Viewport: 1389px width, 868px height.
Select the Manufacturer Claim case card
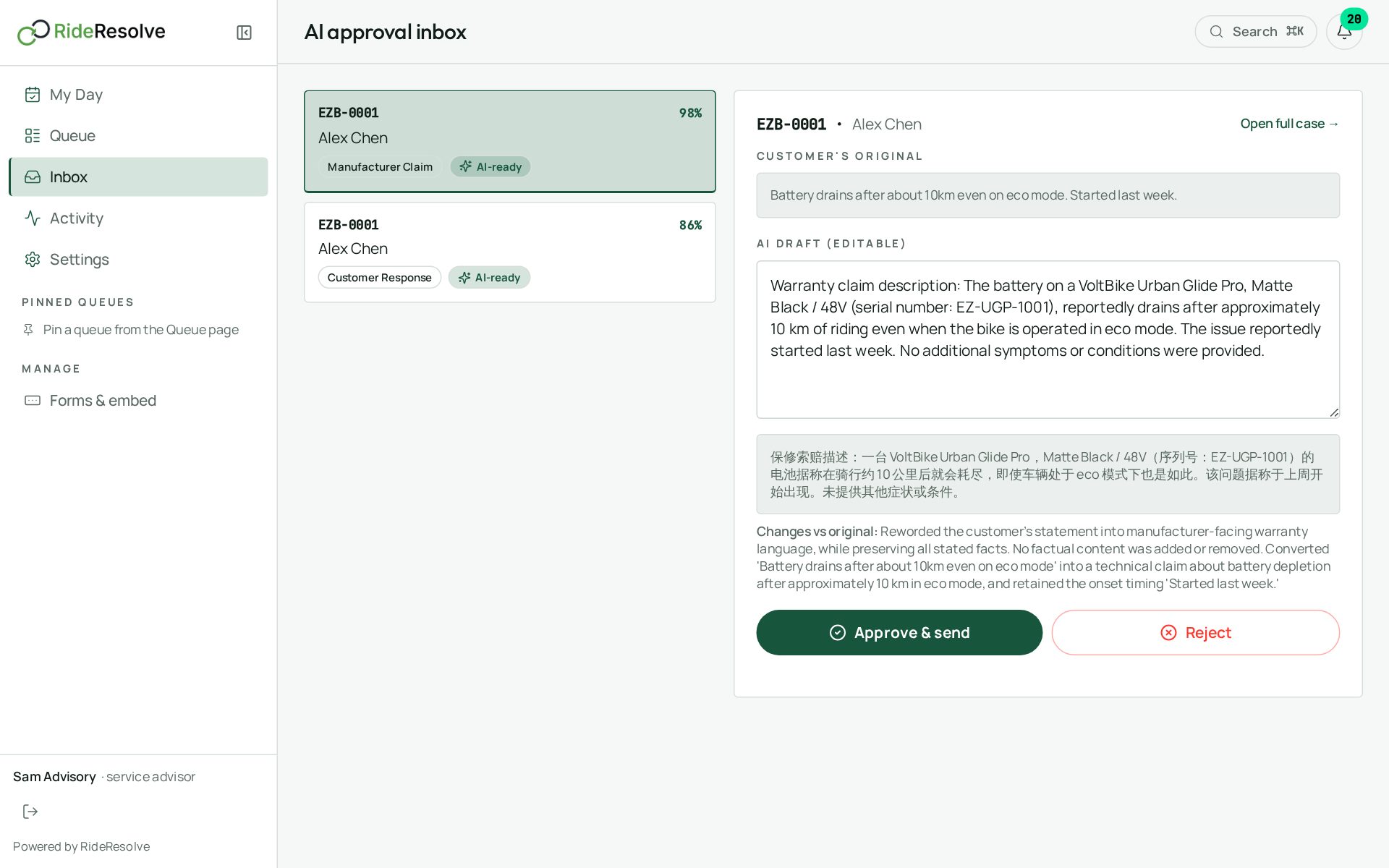510,142
